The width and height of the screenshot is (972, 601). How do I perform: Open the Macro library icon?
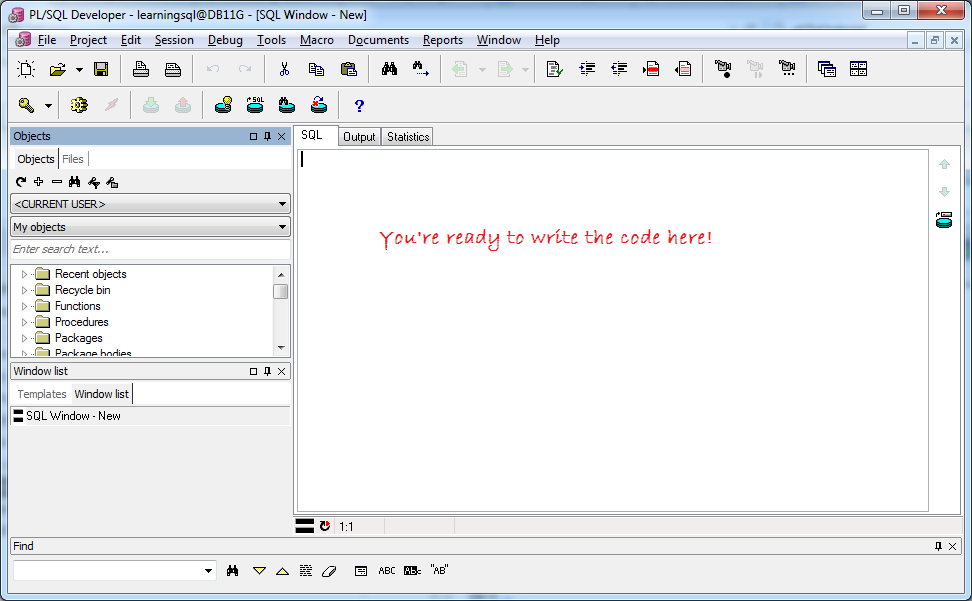[787, 69]
